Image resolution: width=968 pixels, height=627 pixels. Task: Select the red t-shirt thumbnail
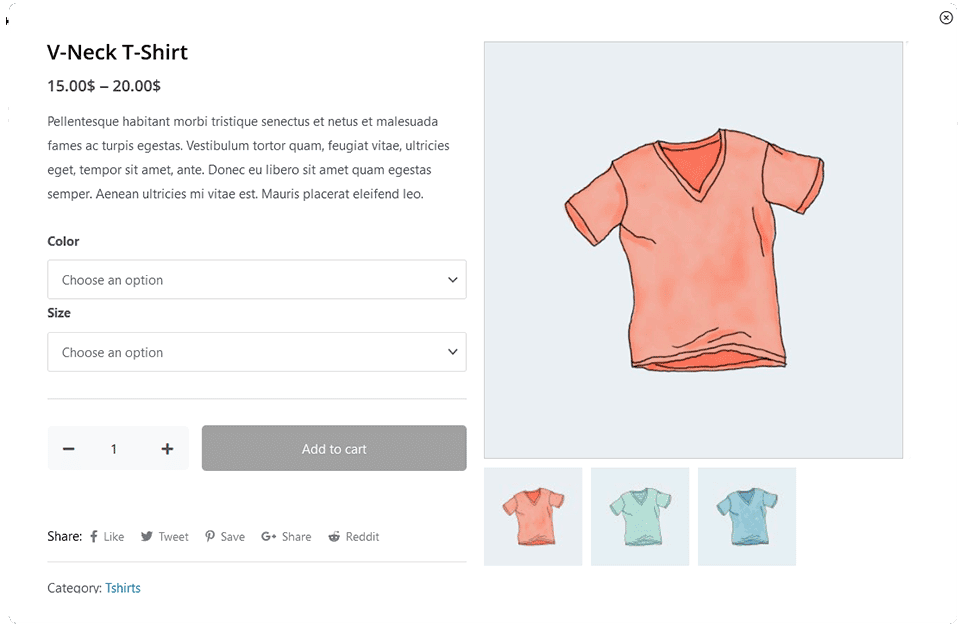pos(533,516)
